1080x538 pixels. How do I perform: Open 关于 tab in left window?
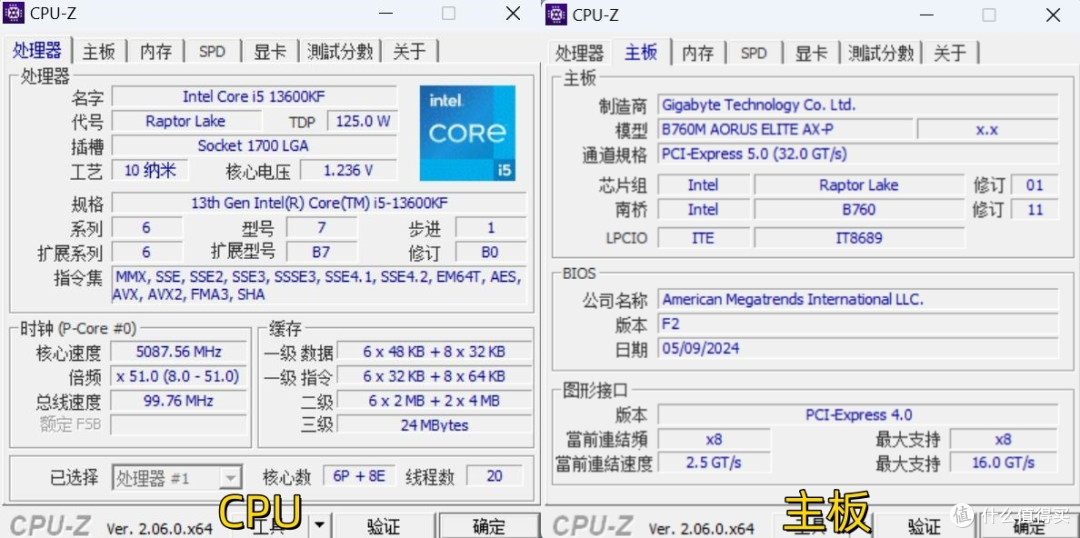[x=410, y=52]
